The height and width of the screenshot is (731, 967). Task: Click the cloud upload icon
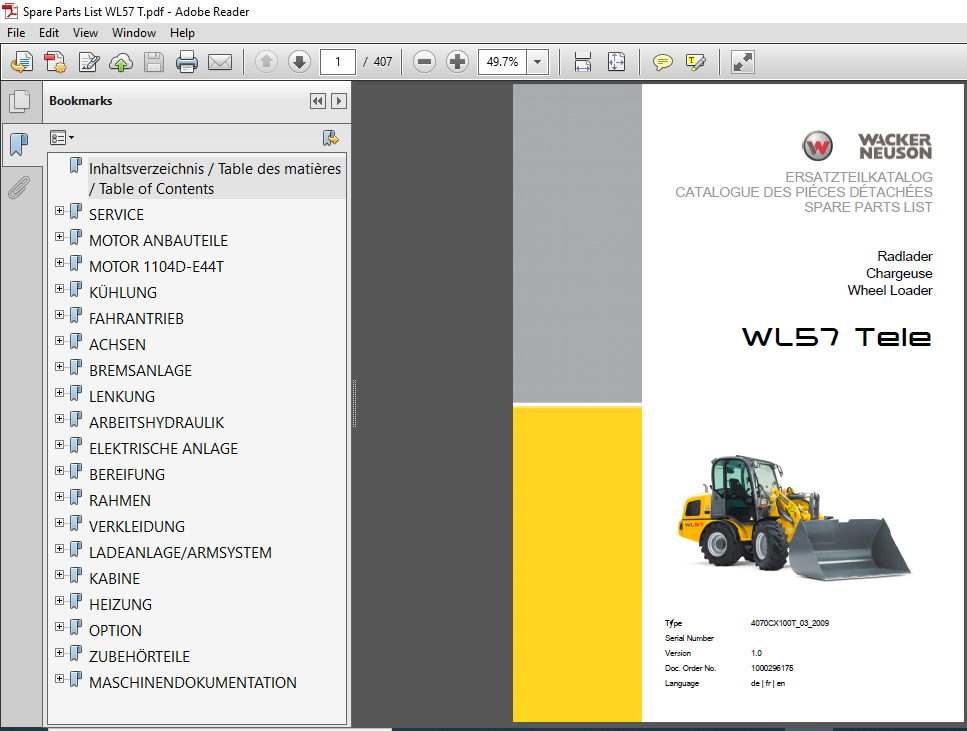[121, 62]
